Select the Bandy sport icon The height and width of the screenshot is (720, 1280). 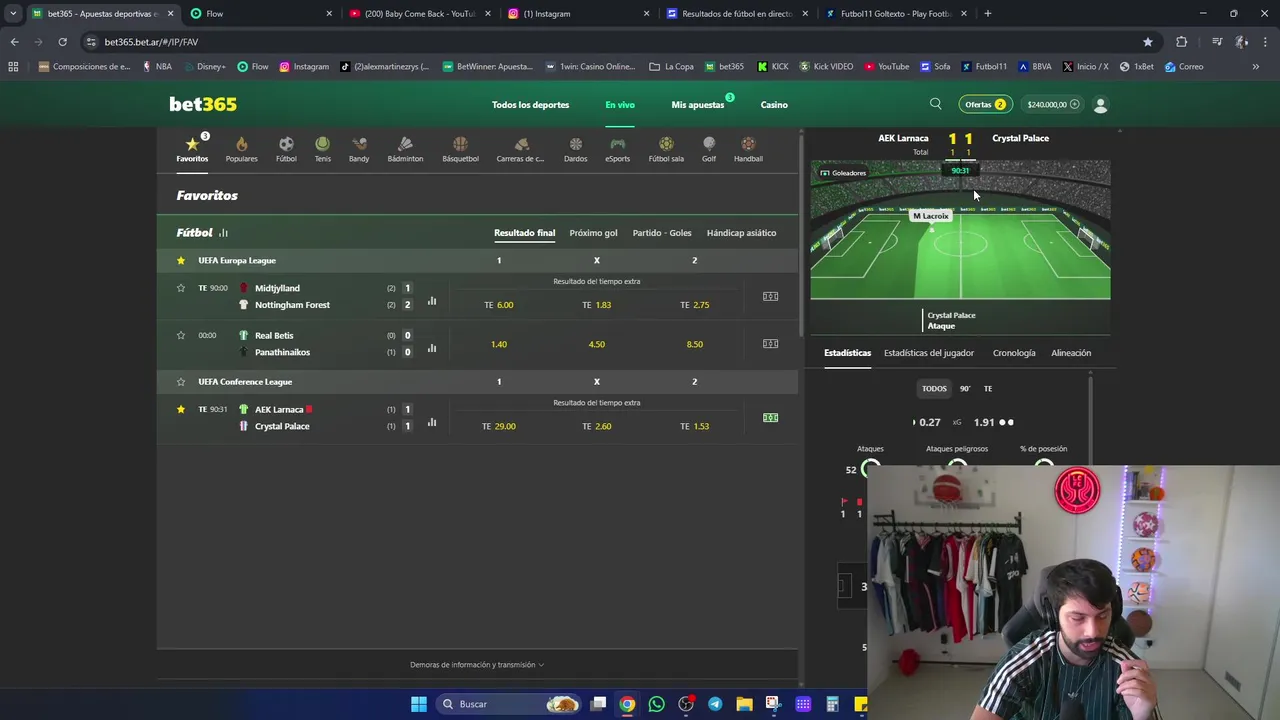tap(359, 149)
